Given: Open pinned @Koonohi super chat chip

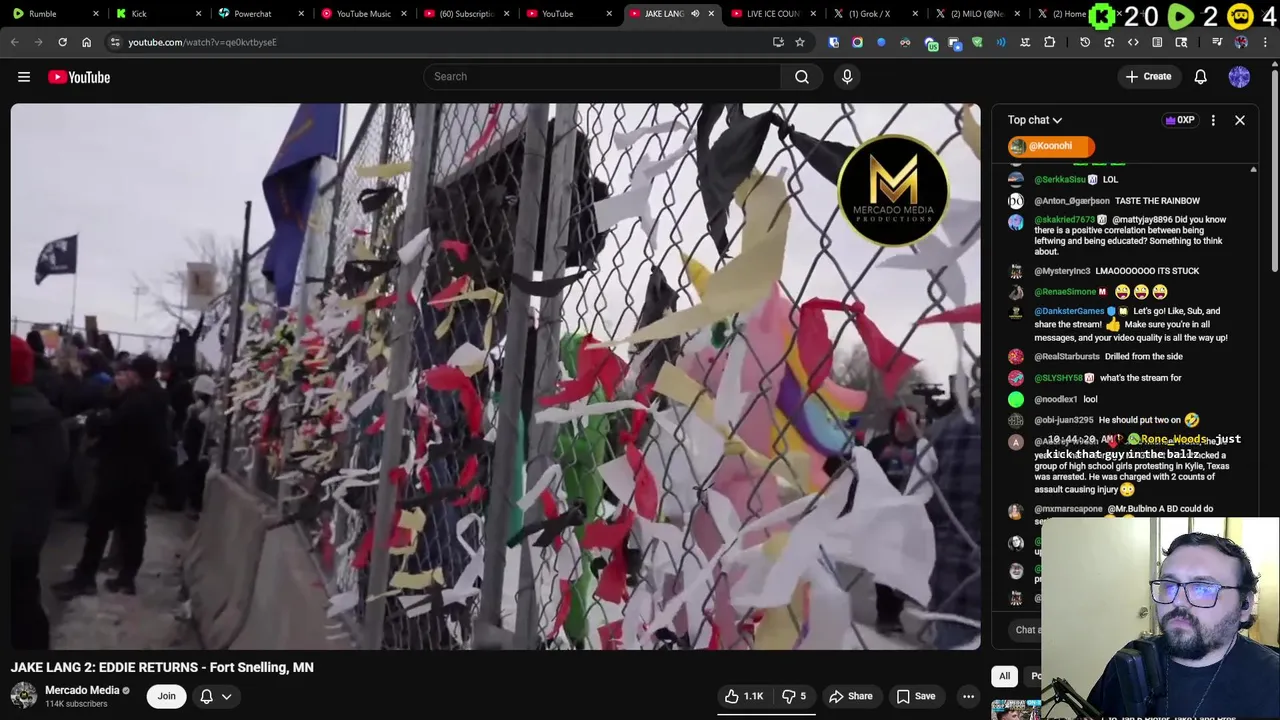Looking at the screenshot, I should [1051, 146].
